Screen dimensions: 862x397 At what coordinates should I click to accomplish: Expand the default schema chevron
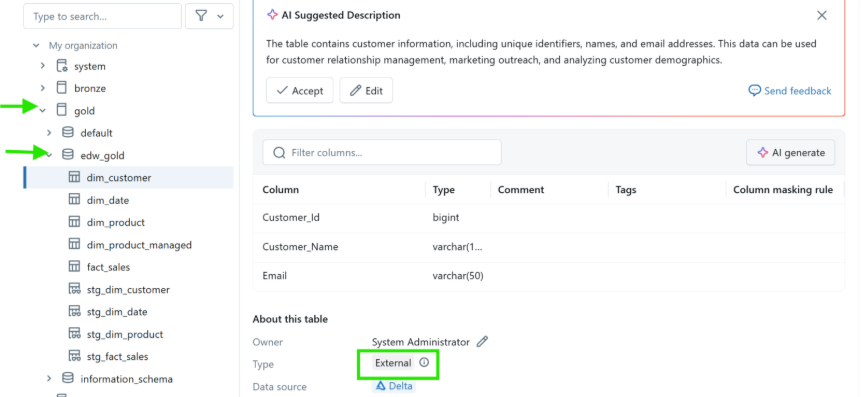point(49,133)
